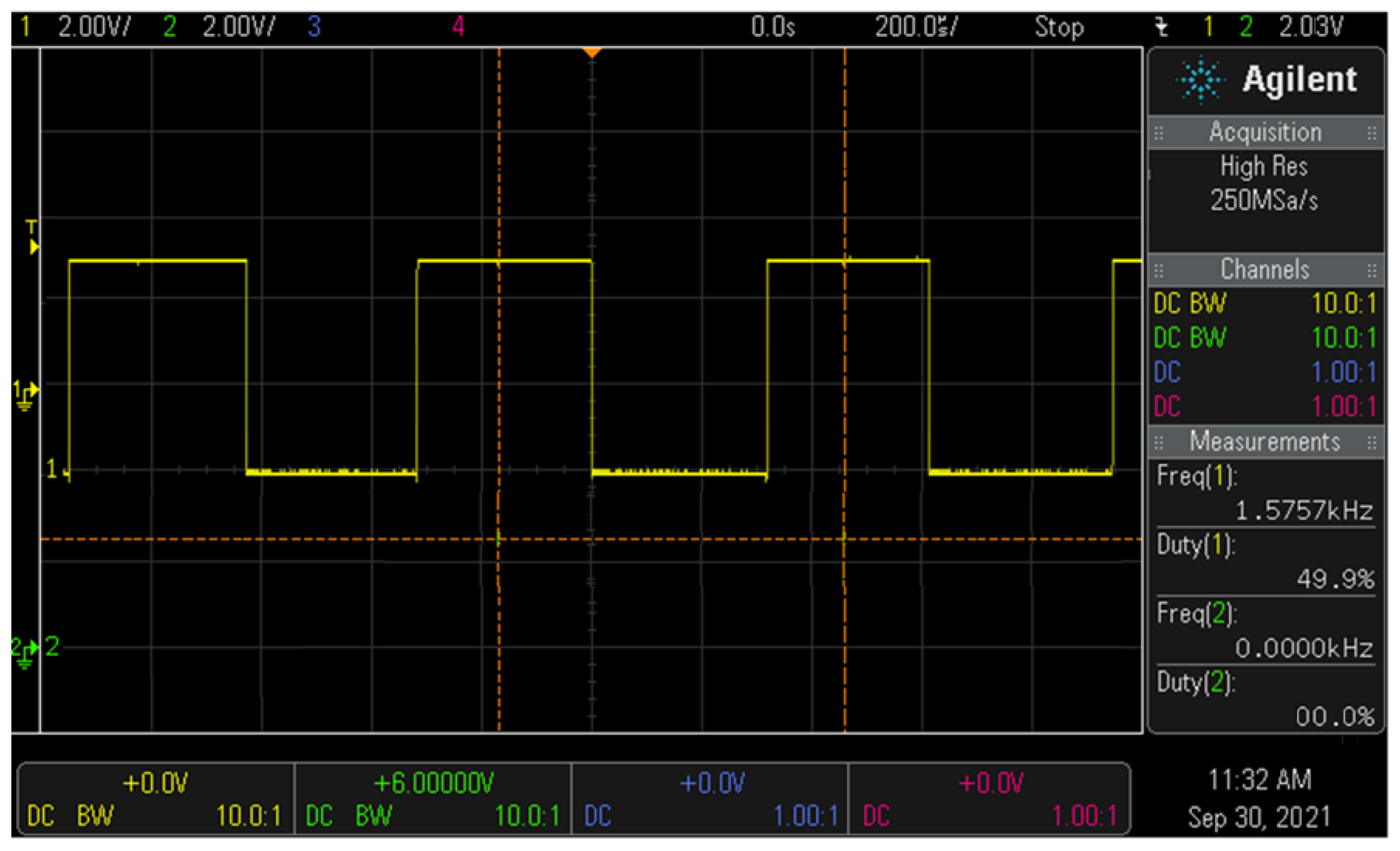The height and width of the screenshot is (851, 1400).
Task: Click the Measurements panel right grip icon
Action: click(1372, 443)
